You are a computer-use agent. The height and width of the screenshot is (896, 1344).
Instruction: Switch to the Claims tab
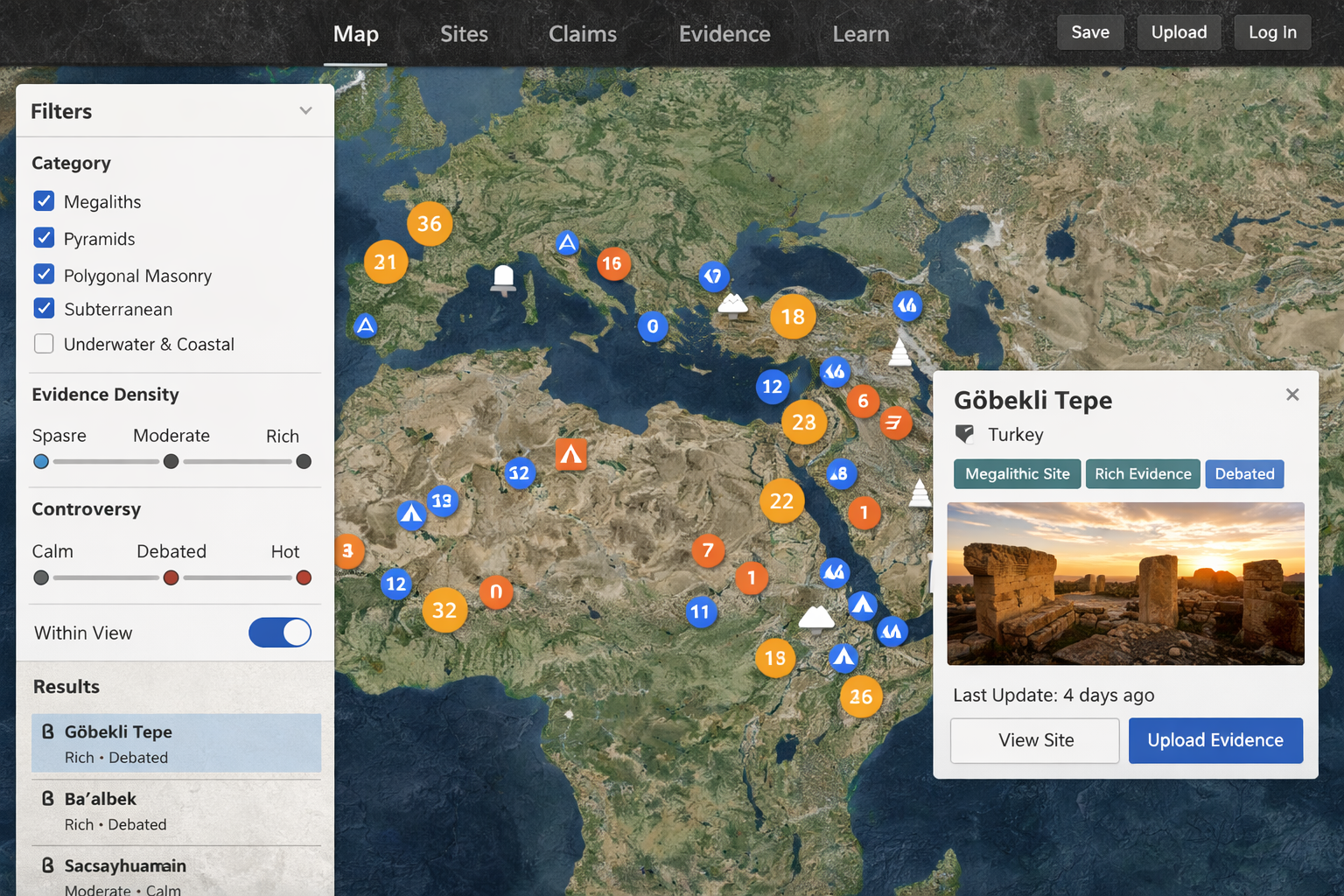click(582, 34)
